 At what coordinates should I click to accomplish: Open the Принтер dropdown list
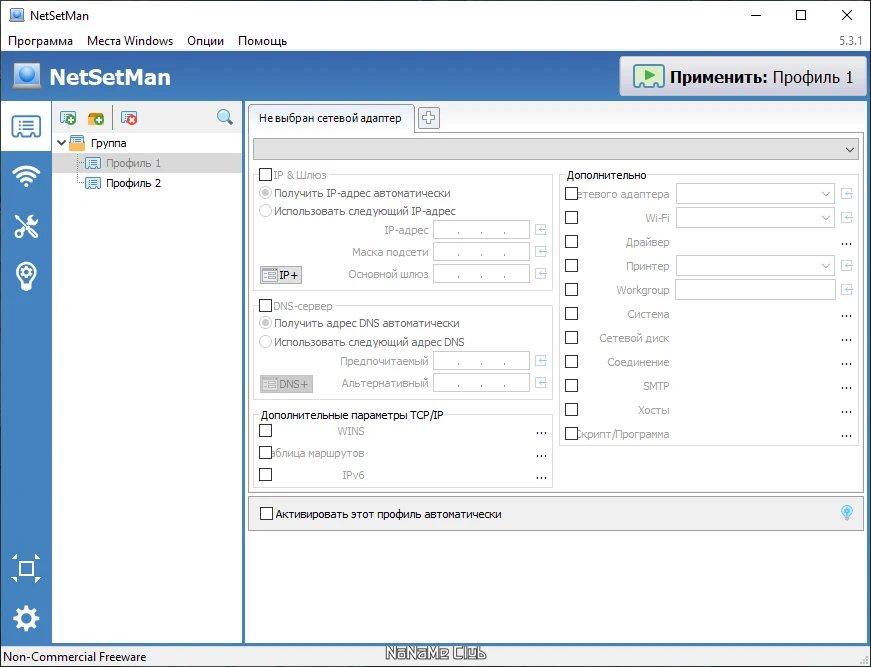point(755,266)
